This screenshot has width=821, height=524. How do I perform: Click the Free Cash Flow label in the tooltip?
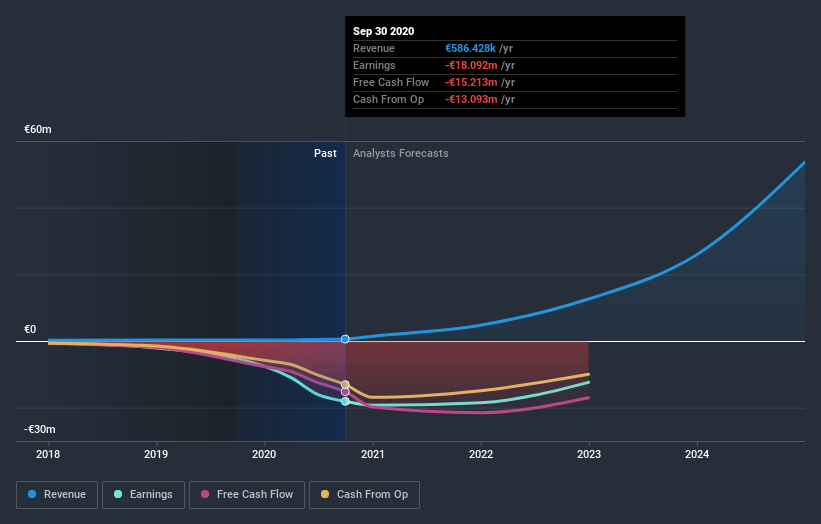click(x=391, y=82)
